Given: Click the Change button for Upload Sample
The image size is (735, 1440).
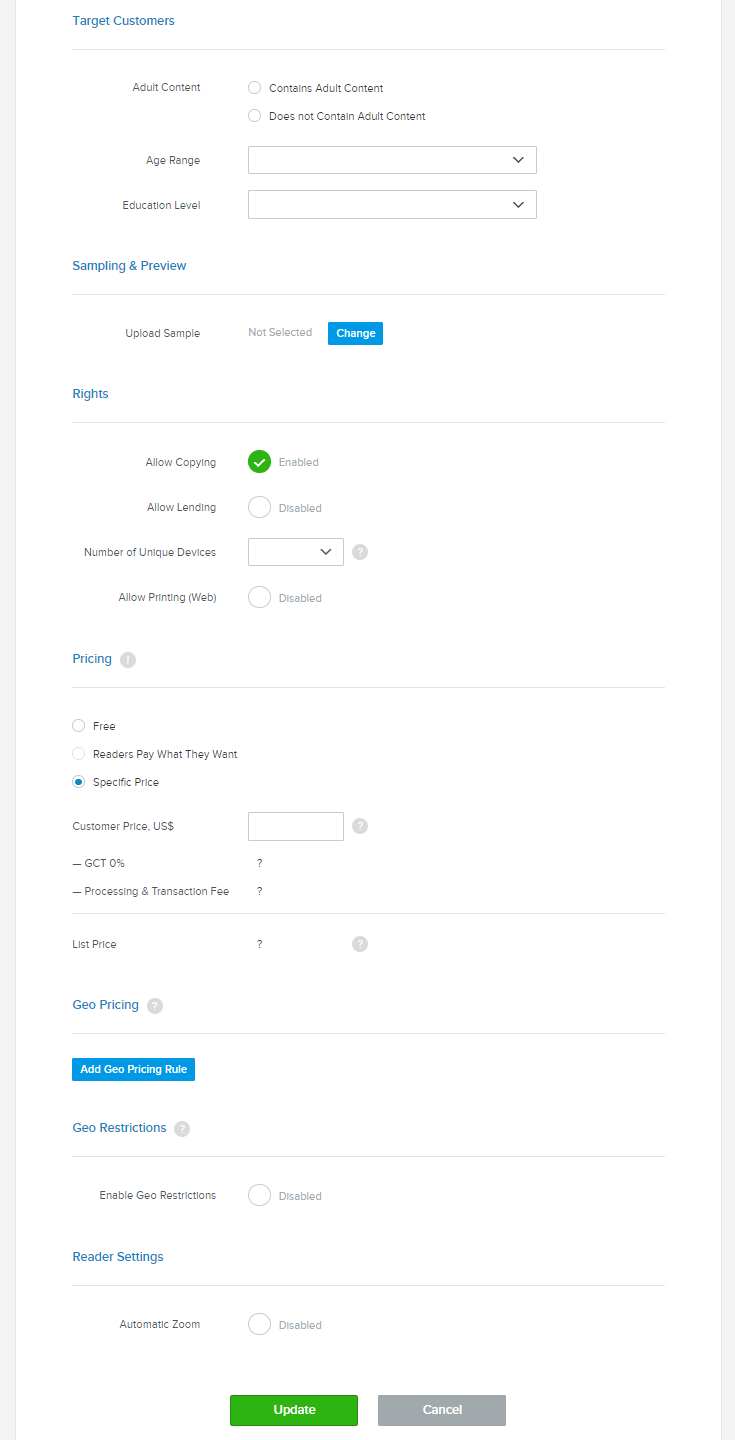Looking at the screenshot, I should tap(355, 333).
